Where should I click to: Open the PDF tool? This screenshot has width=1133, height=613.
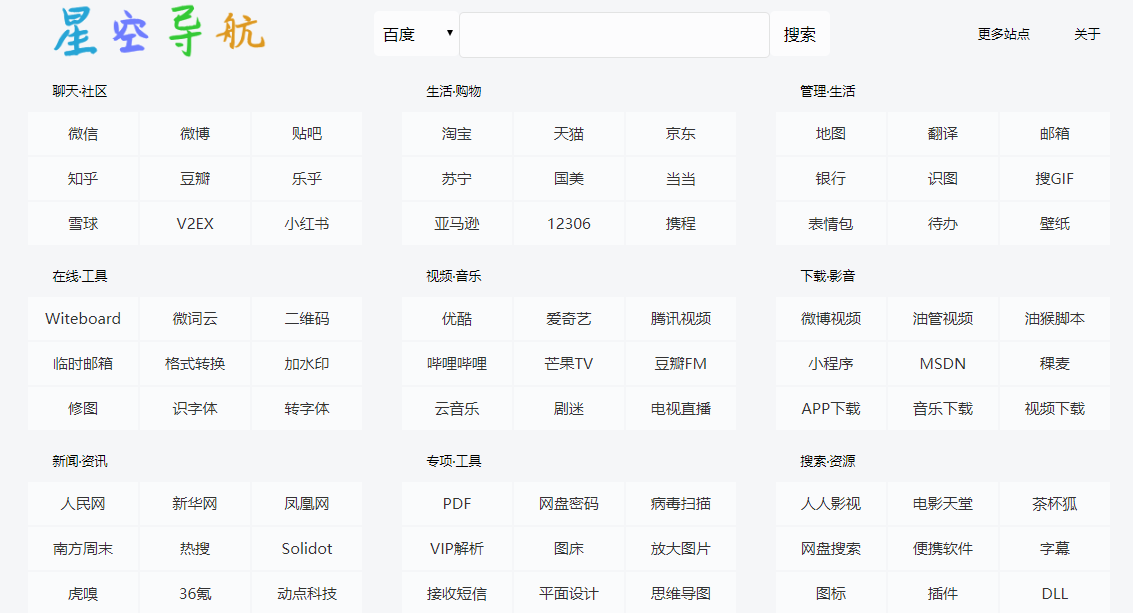click(457, 504)
